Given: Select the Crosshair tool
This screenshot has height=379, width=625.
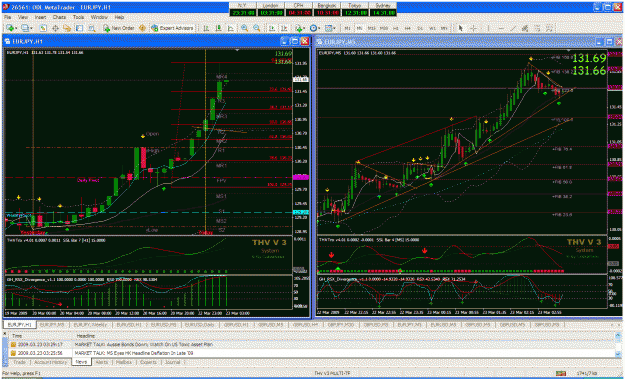Looking at the screenshot, I should [x=474, y=28].
